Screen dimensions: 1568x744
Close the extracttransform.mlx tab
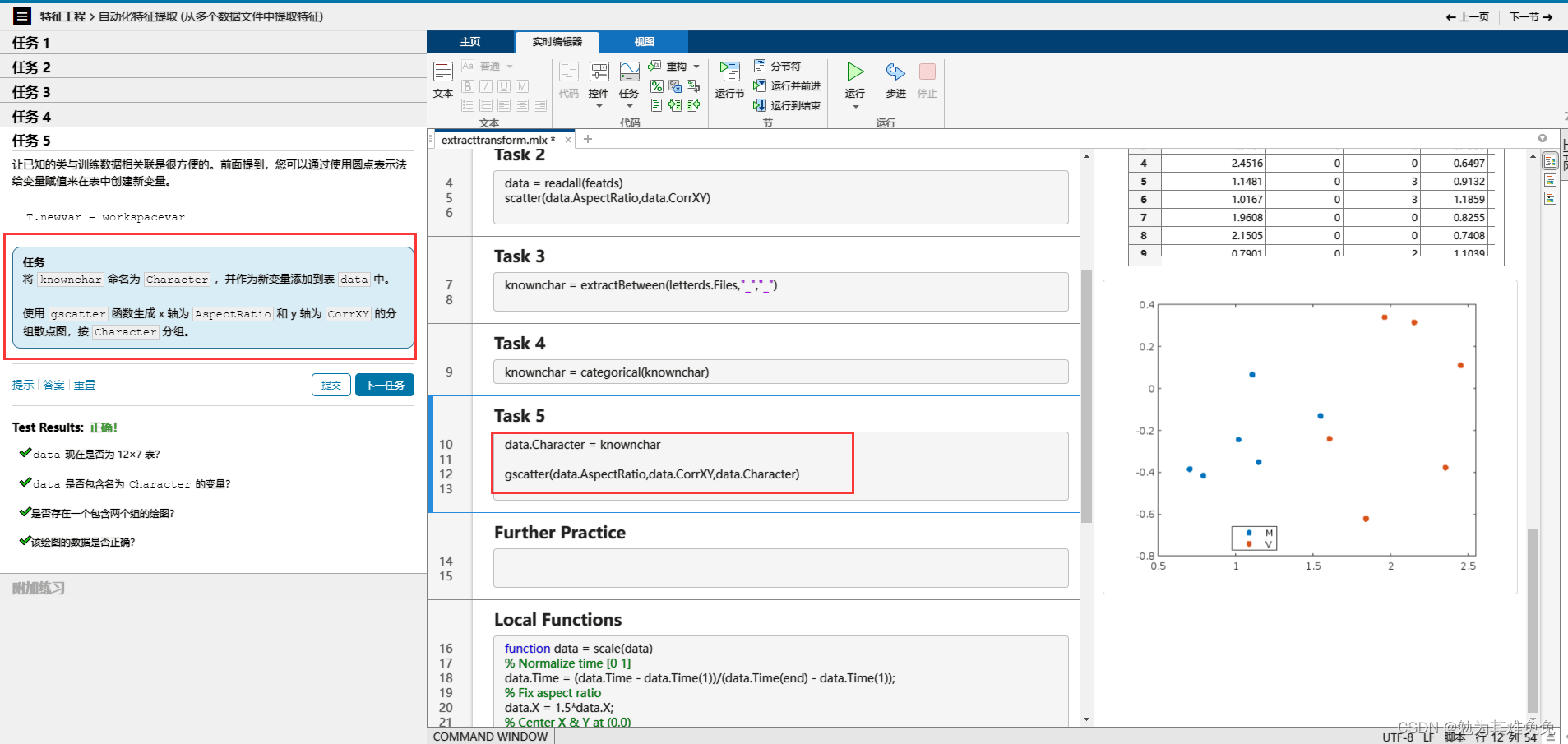click(x=568, y=140)
